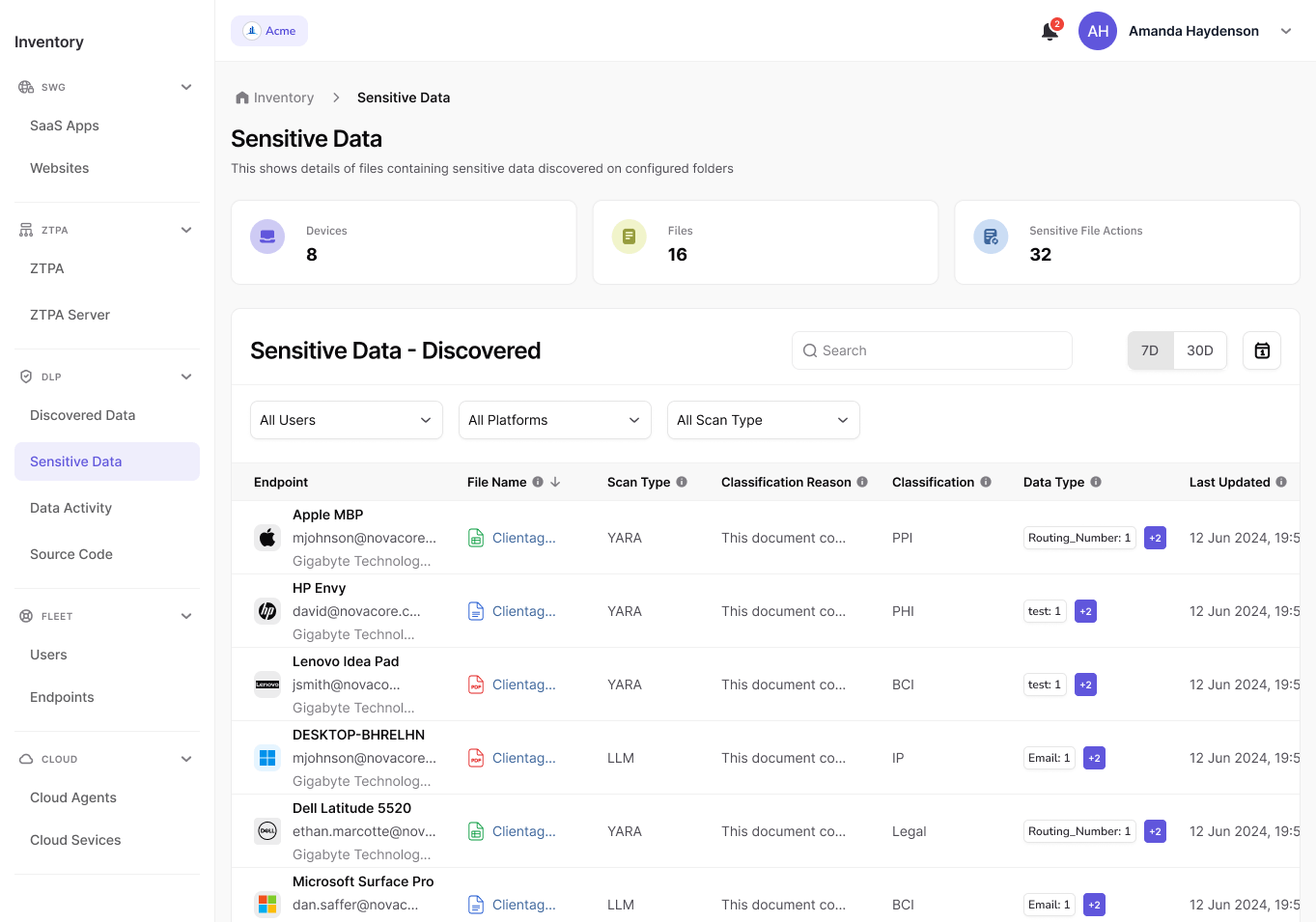Viewport: 1316px width, 922px height.
Task: Click the home icon in breadcrumb
Action: [242, 98]
